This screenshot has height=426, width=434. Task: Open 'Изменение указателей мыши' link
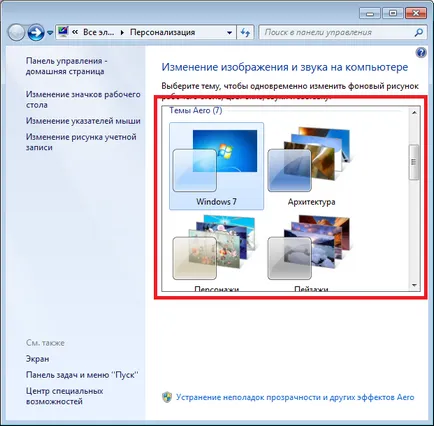tap(83, 121)
